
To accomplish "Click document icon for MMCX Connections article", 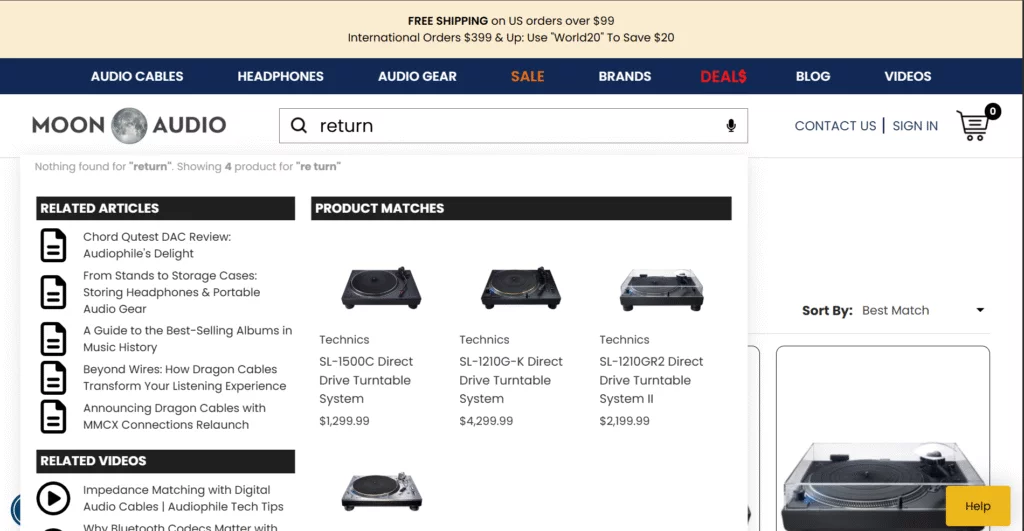I will (x=53, y=416).
